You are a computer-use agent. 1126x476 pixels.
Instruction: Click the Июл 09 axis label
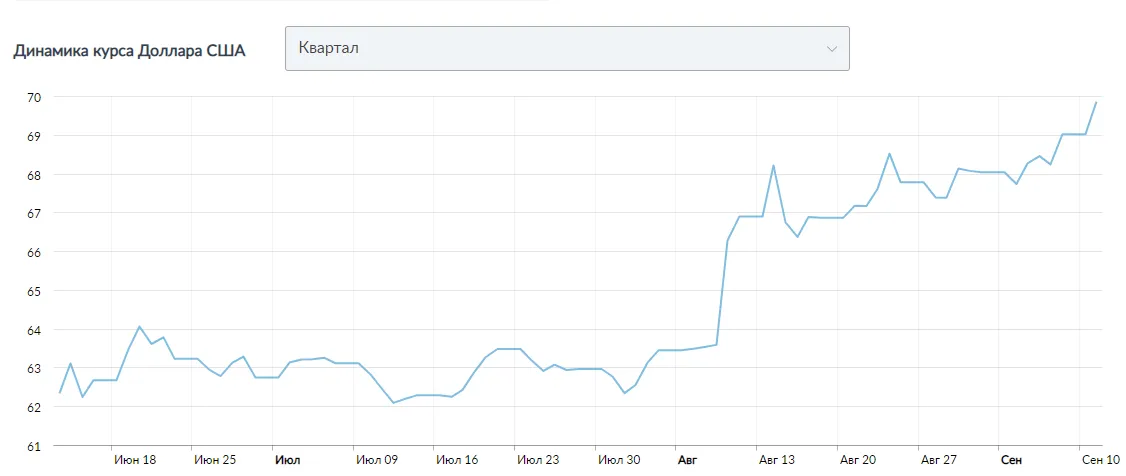click(377, 459)
